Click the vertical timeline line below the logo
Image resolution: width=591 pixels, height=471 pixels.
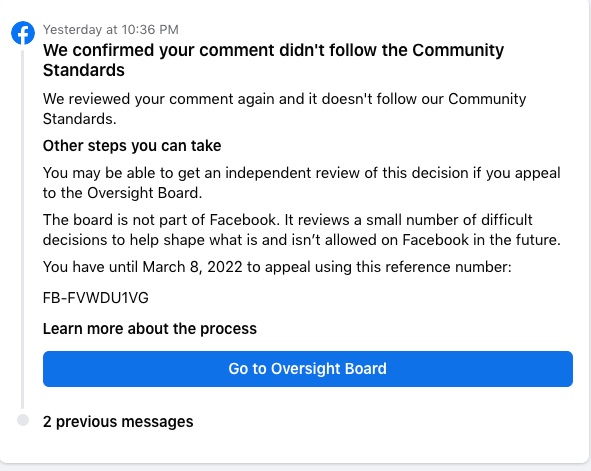23,229
